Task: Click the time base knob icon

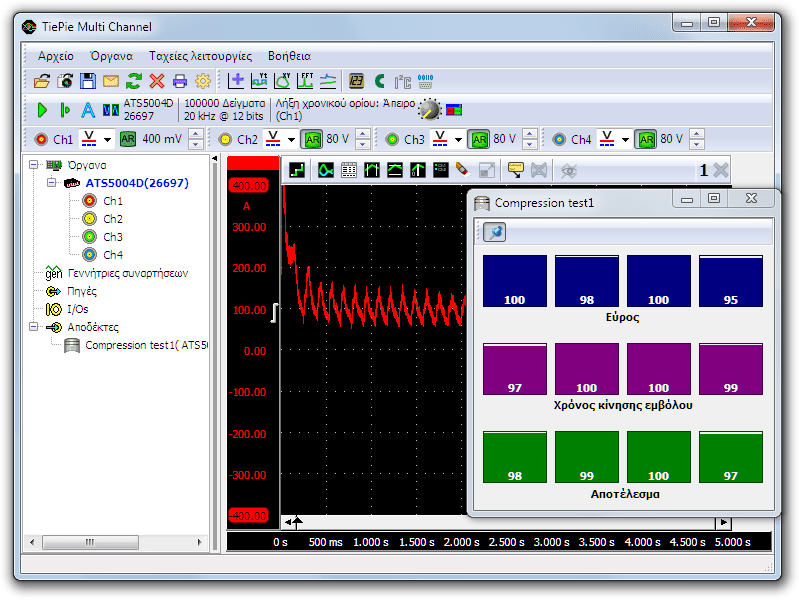Action: point(430,110)
